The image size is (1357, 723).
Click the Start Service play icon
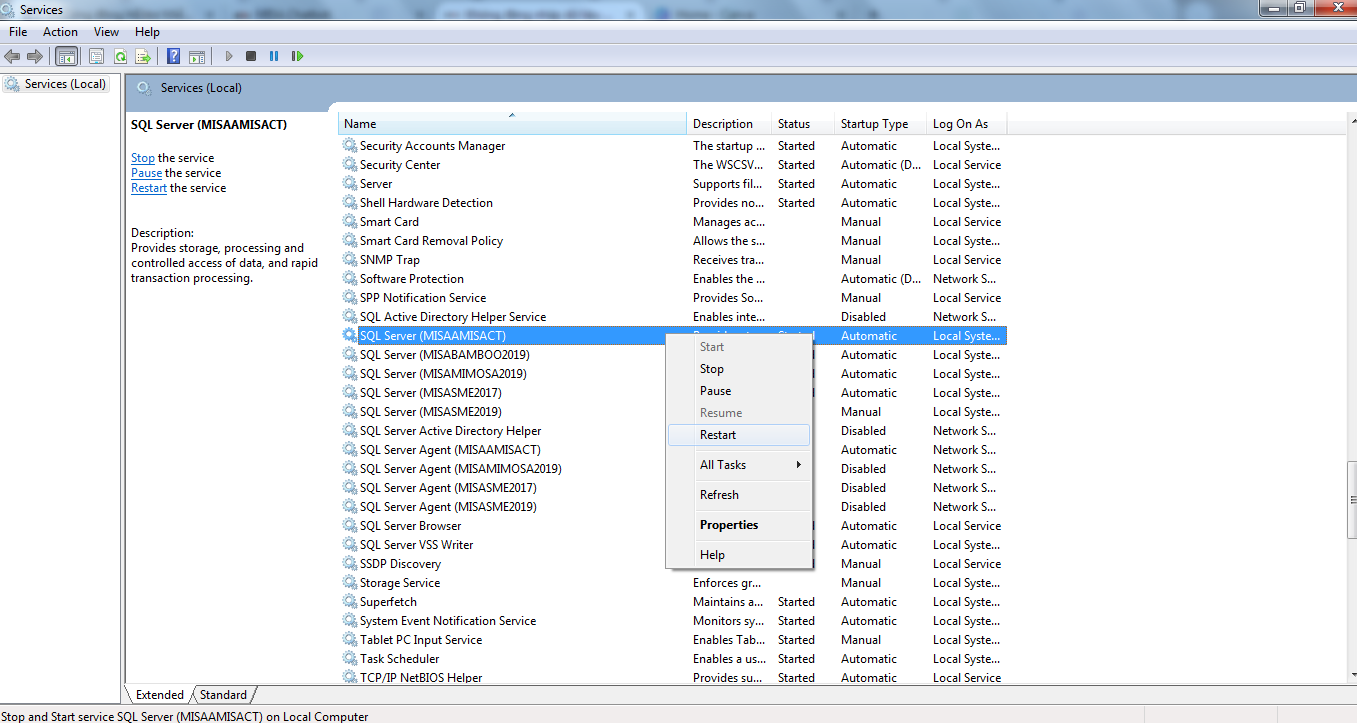229,56
